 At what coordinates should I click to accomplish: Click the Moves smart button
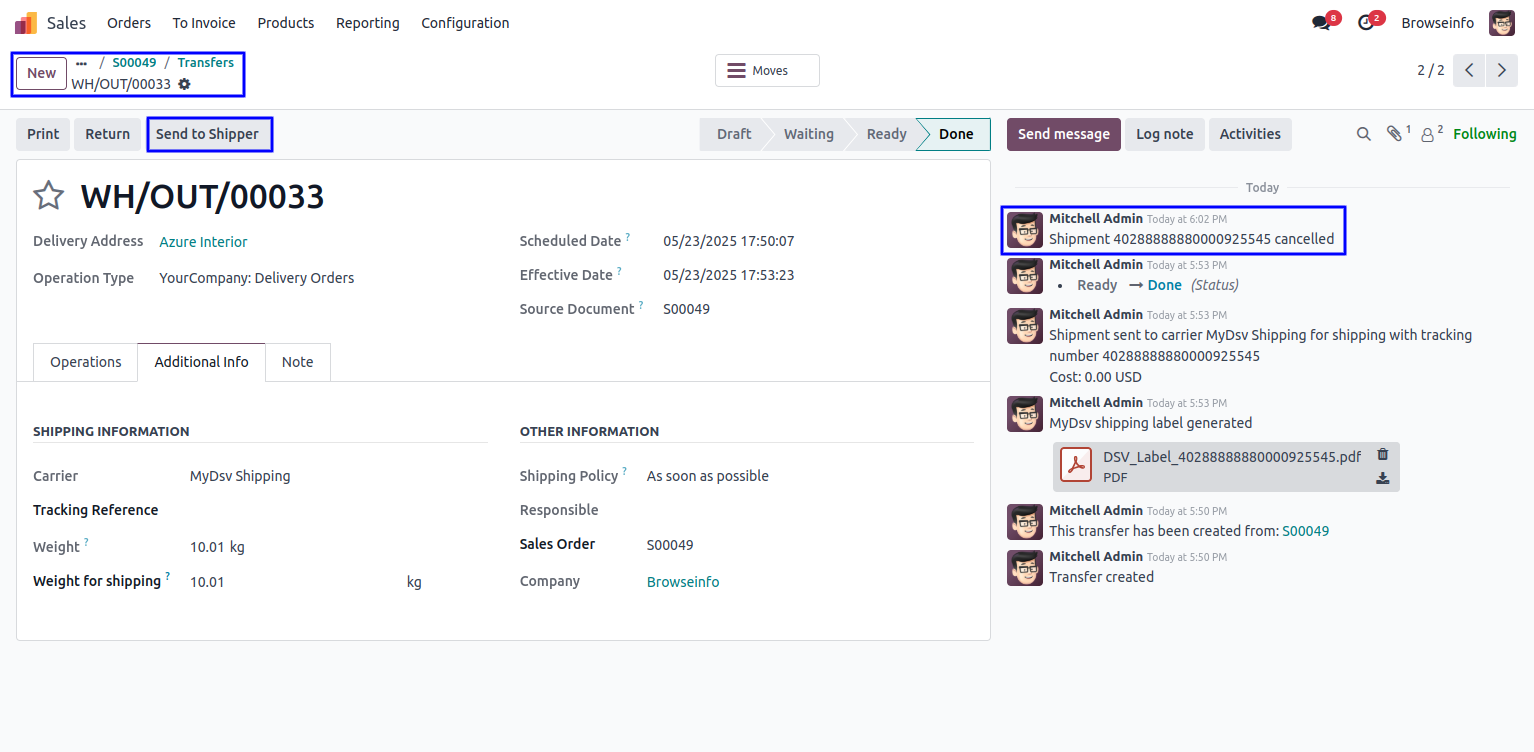tap(767, 71)
